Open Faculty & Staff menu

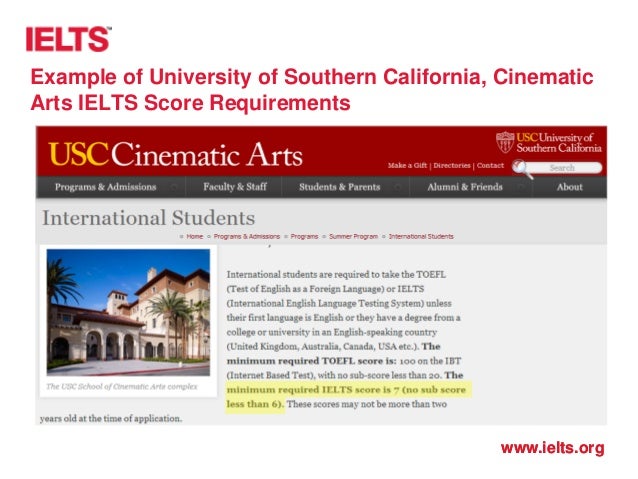[235, 187]
